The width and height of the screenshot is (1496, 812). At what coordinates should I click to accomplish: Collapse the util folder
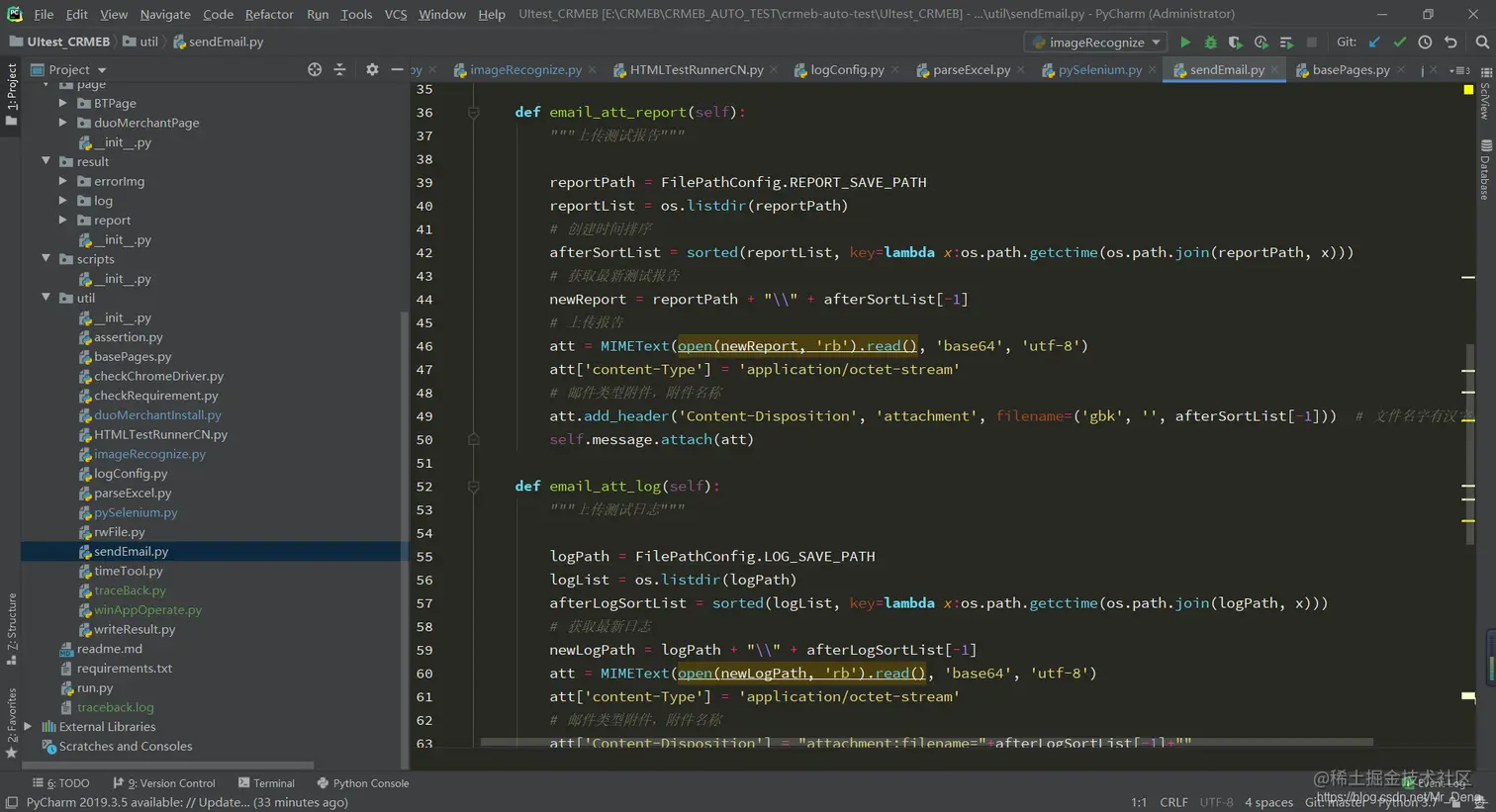(47, 298)
